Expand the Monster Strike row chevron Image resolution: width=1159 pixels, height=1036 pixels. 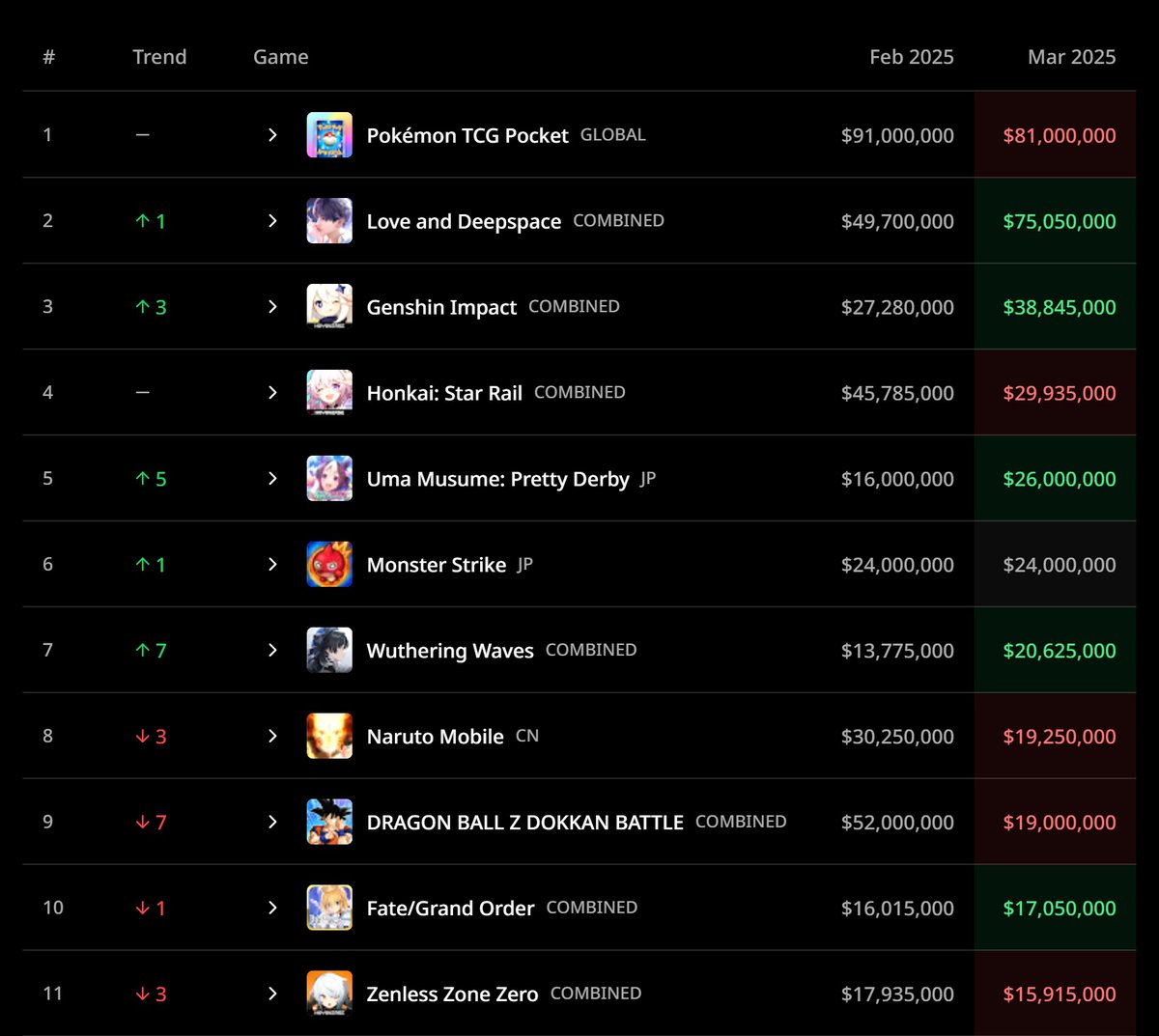click(272, 565)
